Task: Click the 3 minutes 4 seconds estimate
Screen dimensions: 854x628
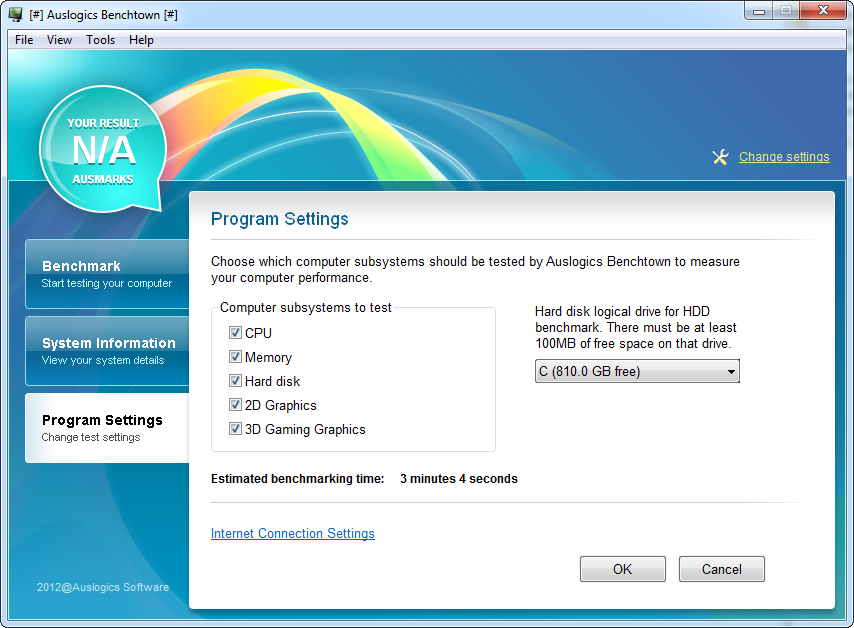Action: tap(459, 479)
